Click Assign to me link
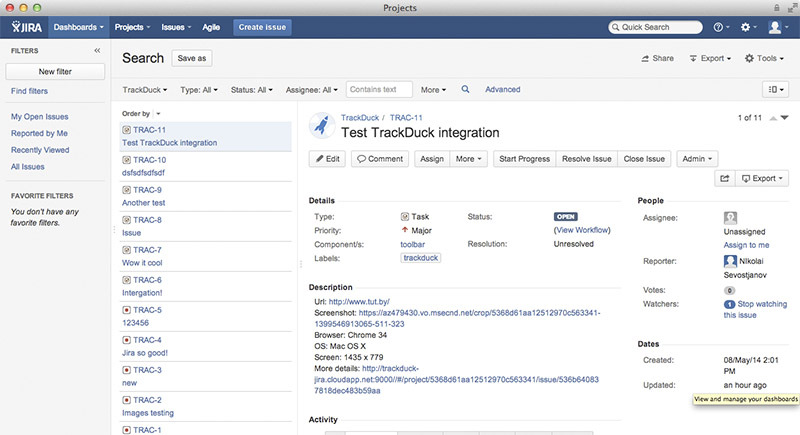Viewport: 800px width, 435px height. [x=746, y=245]
